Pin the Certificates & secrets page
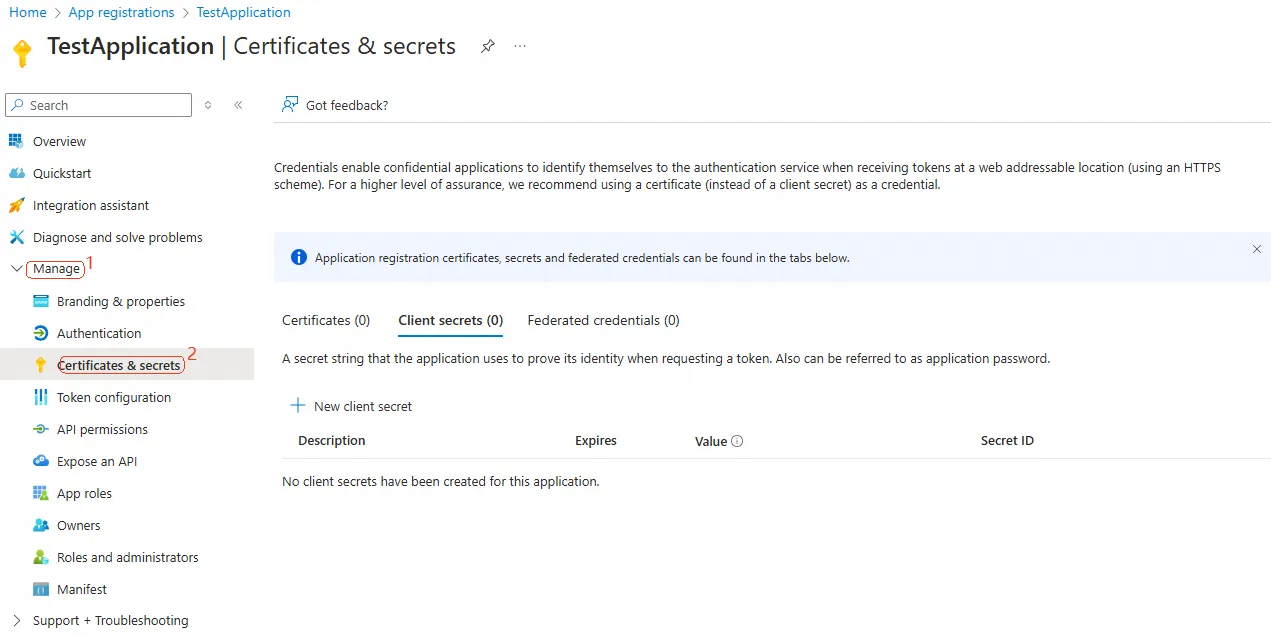1271x635 pixels. tap(488, 46)
